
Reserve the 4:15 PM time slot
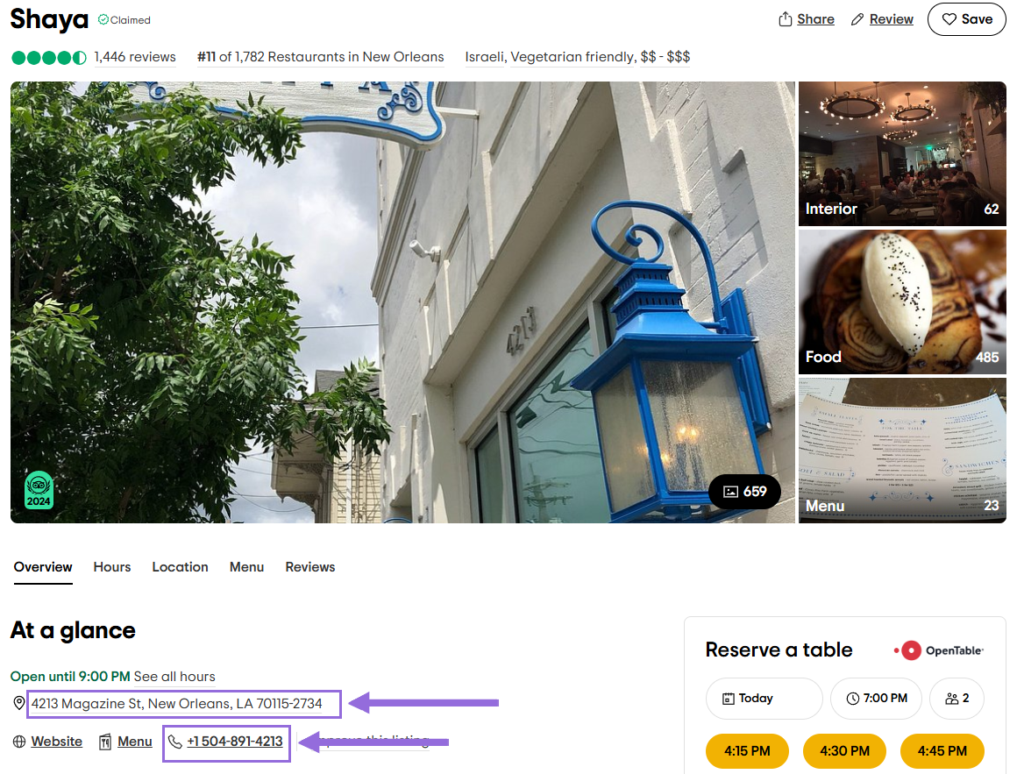747,751
